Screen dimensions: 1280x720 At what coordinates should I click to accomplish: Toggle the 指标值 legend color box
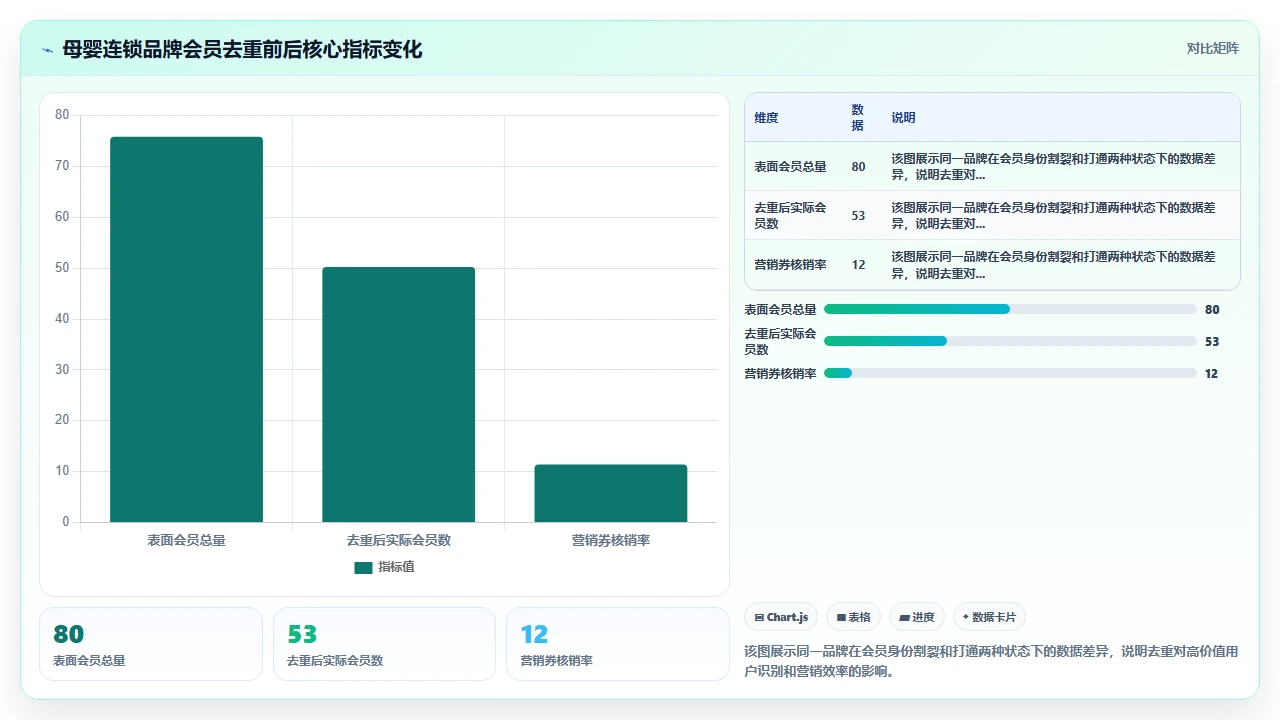(x=363, y=567)
